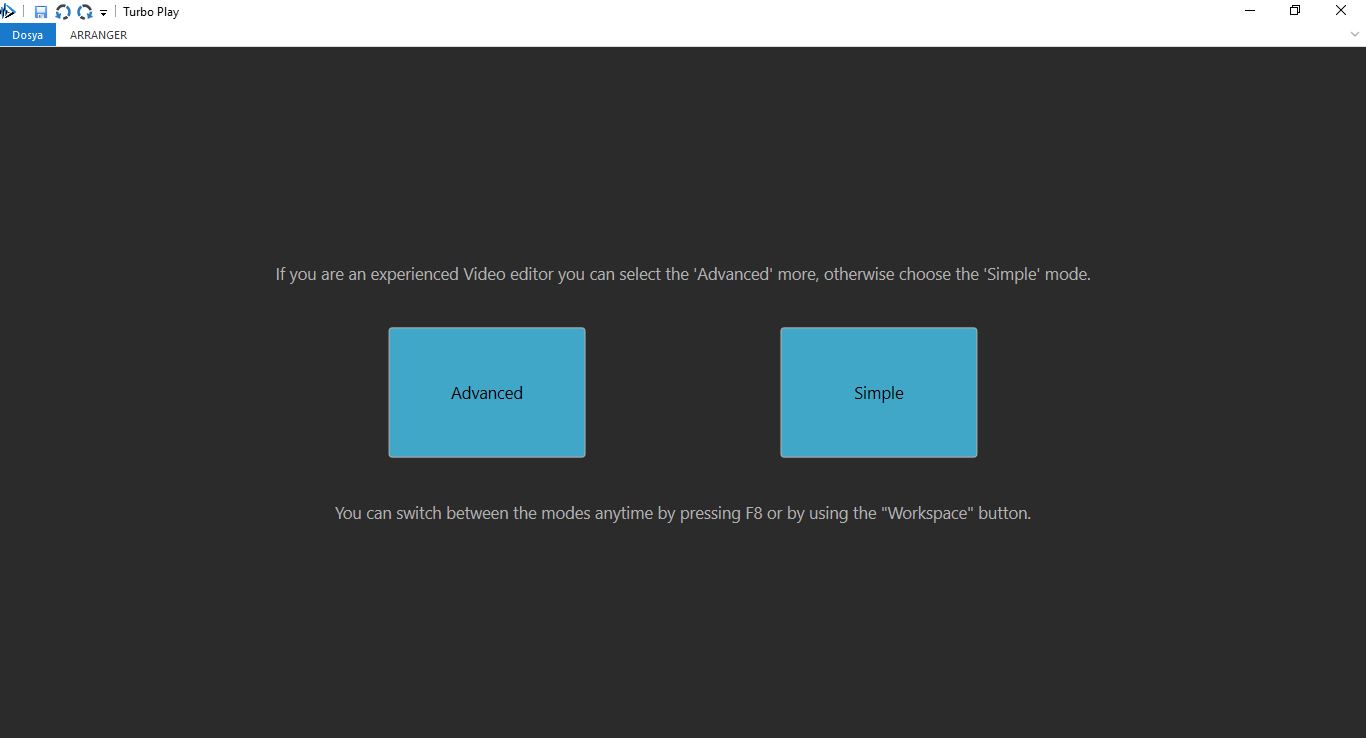Collapse the ribbon using the right-side chevron
Viewport: 1366px width, 738px height.
click(x=1355, y=35)
